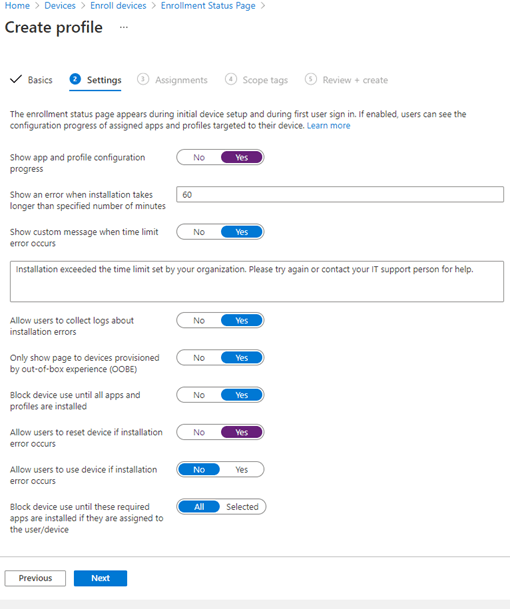Screen dimensions: 510x609
Task: Click the installation timeout minutes field
Action: (x=340, y=194)
